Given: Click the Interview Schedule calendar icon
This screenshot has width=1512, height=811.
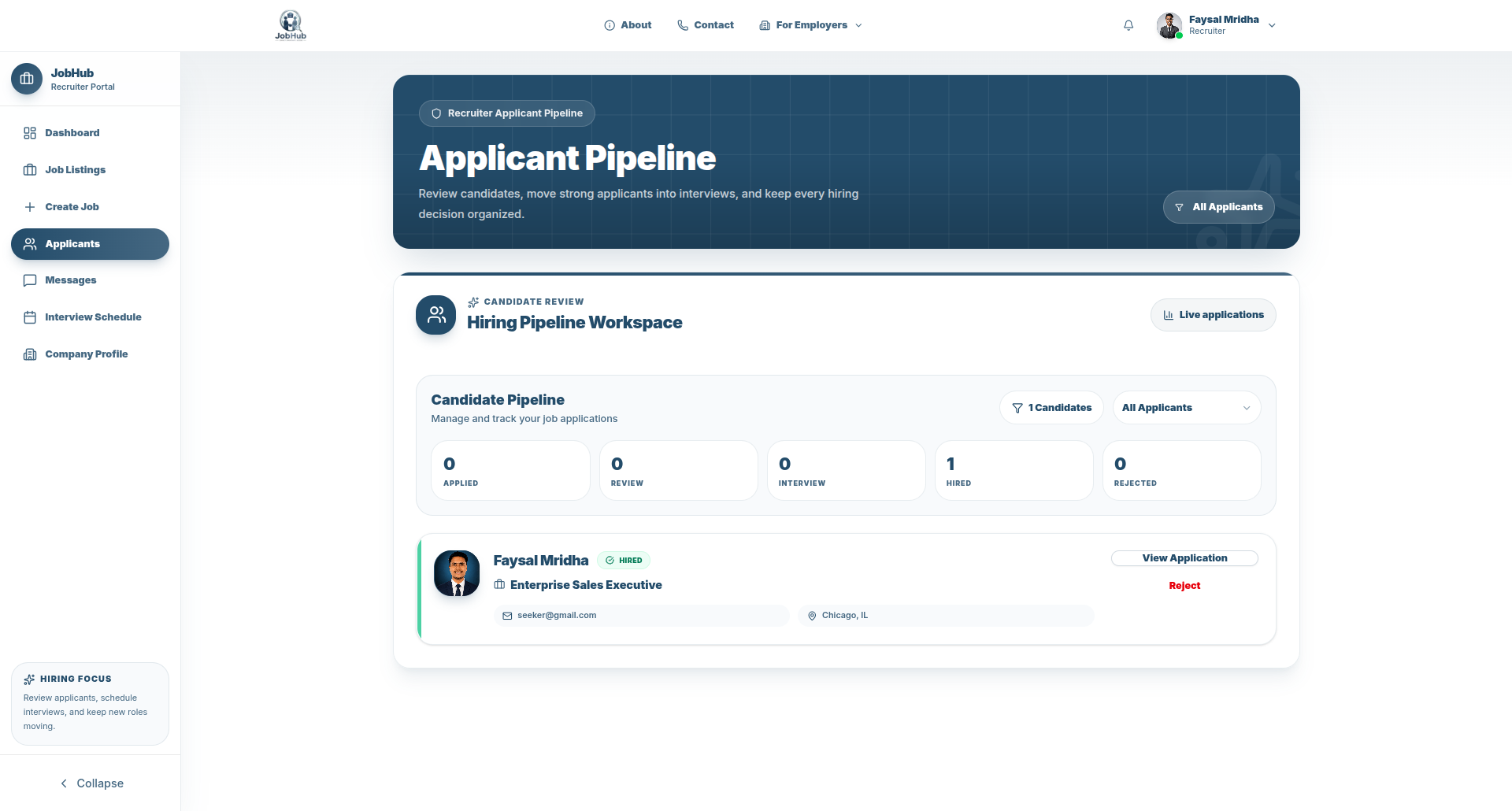Looking at the screenshot, I should click(30, 317).
